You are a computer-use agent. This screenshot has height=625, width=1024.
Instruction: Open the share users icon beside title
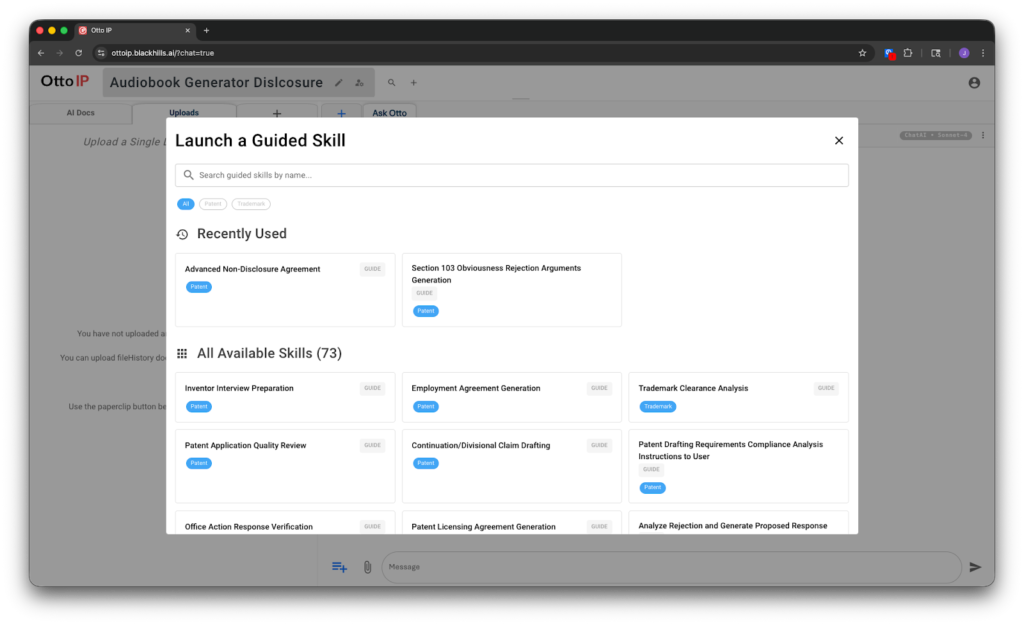[359, 83]
